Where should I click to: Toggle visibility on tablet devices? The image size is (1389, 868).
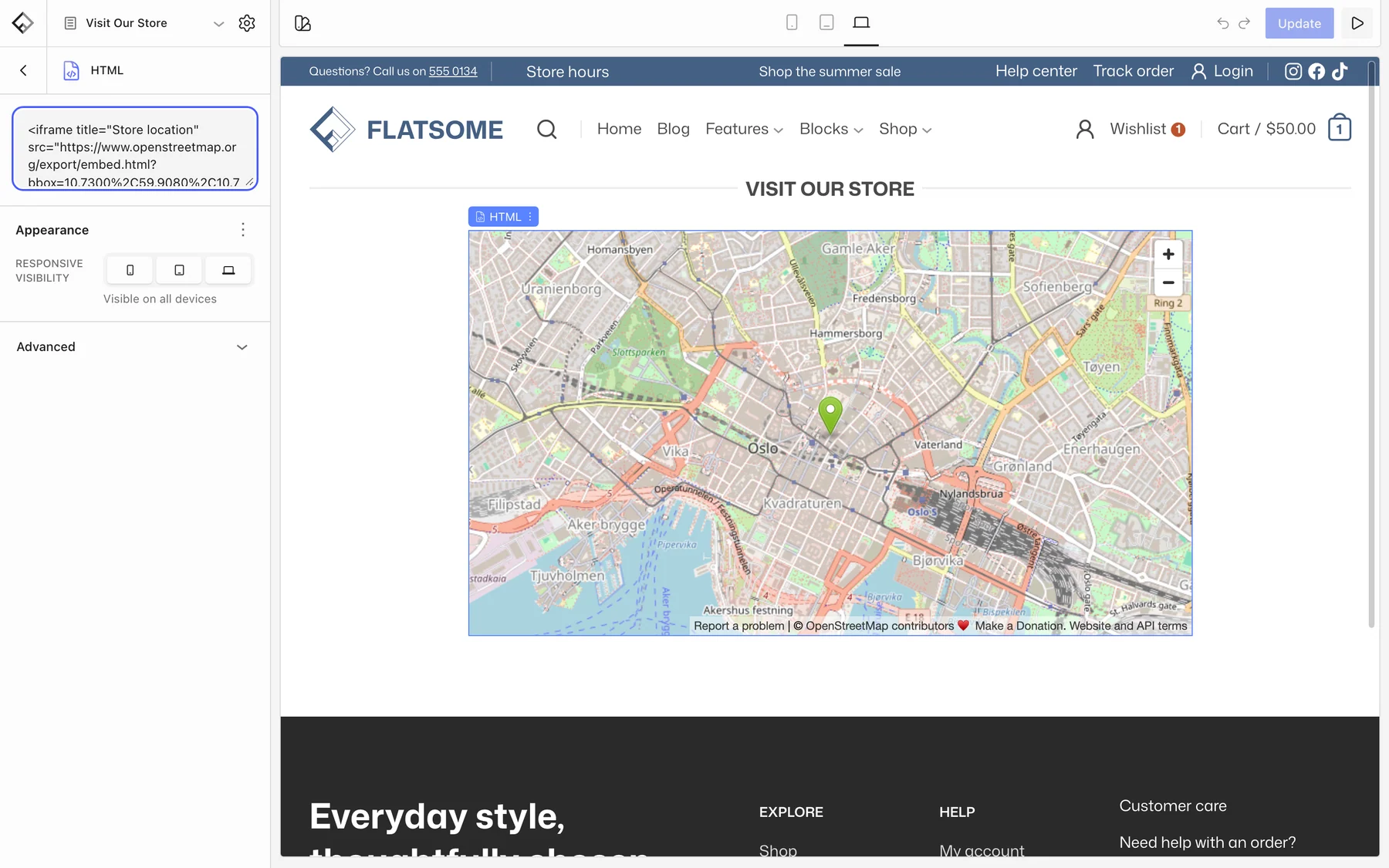179,270
